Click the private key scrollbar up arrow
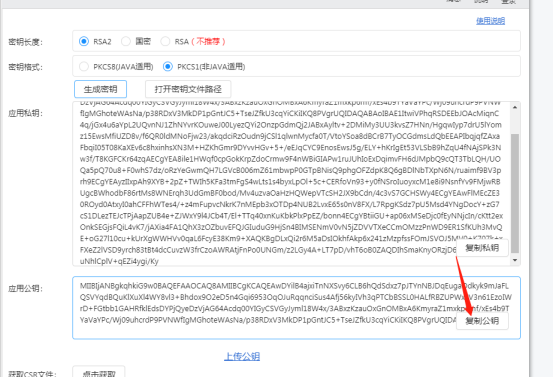Viewport: 553px width, 378px height. click(515, 107)
